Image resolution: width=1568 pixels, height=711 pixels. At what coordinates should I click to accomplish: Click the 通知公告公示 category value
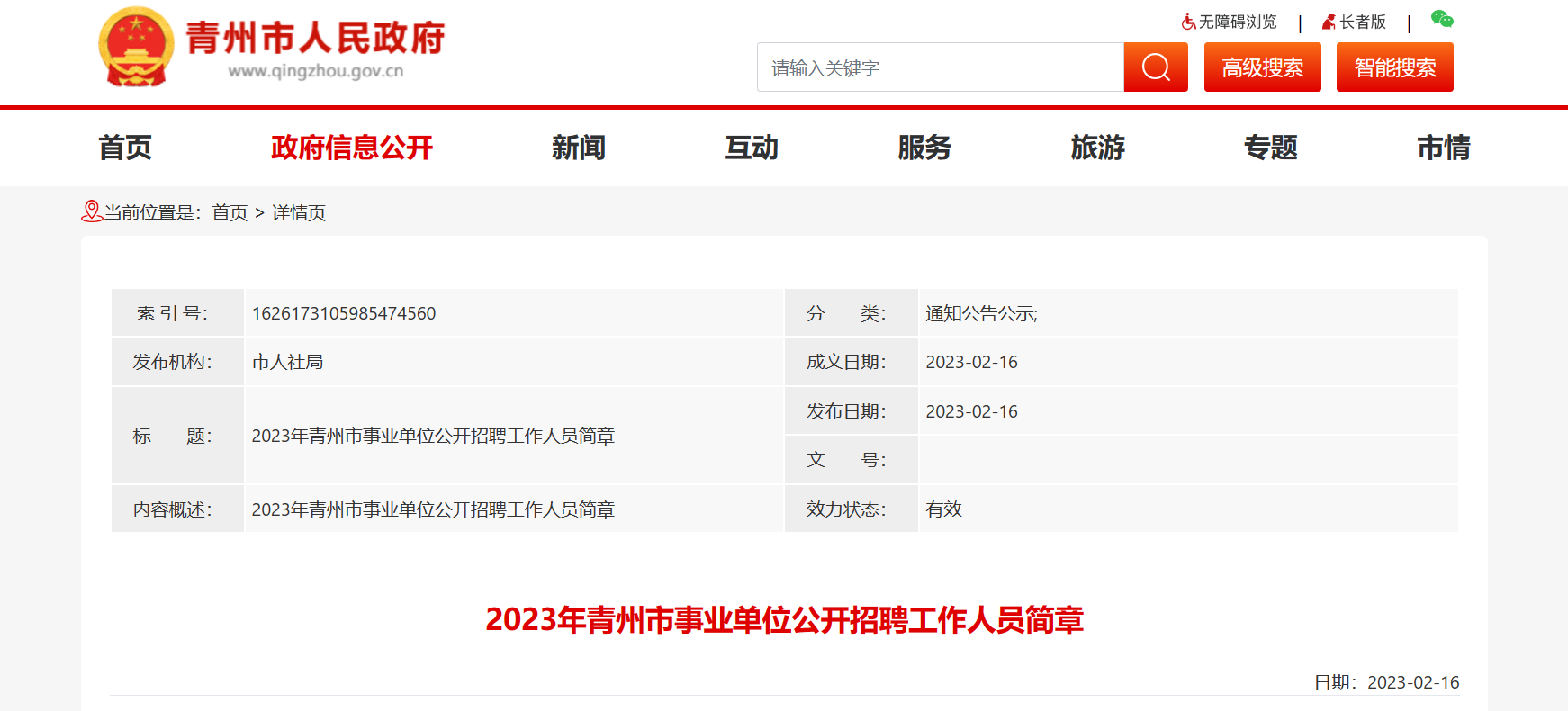pos(981,313)
